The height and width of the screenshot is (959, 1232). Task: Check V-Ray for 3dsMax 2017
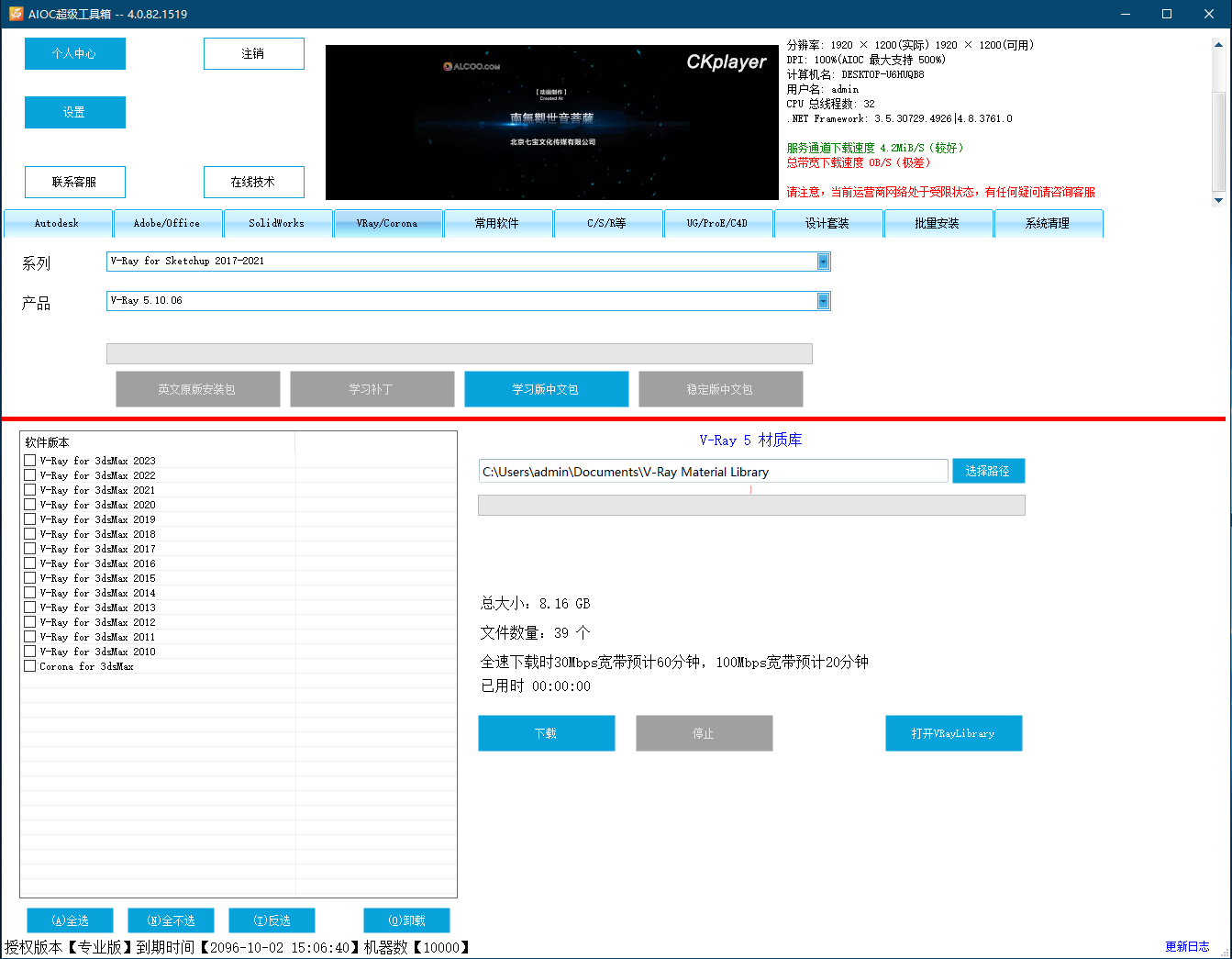pos(30,549)
